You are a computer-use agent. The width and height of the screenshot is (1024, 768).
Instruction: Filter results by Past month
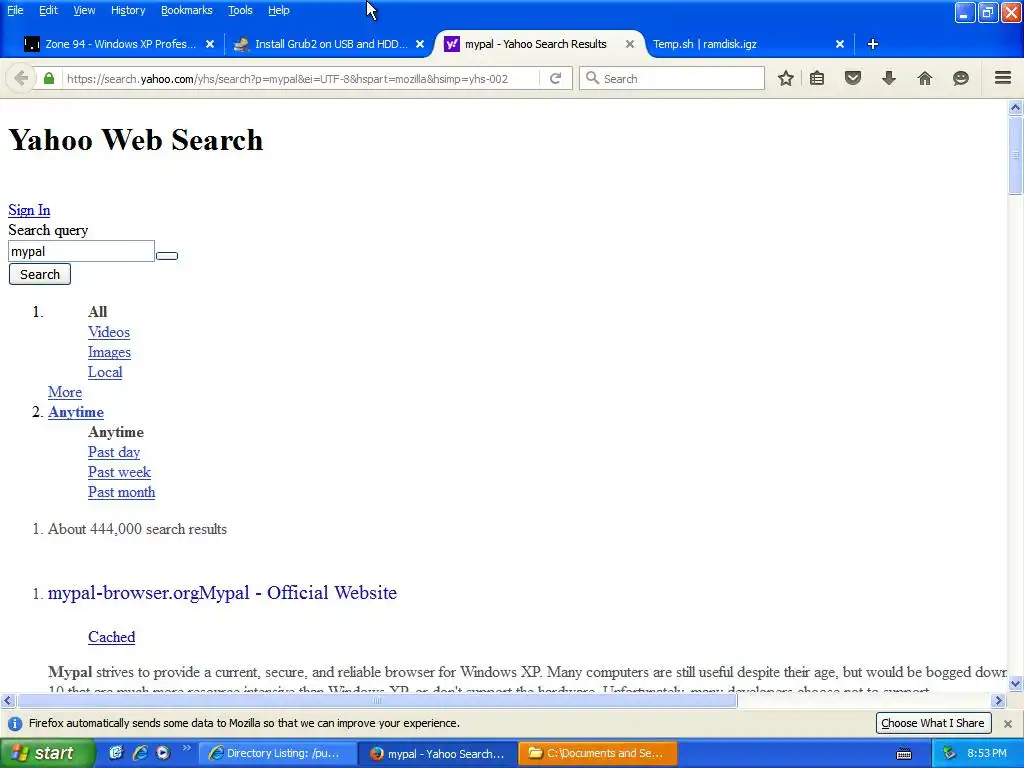121,492
